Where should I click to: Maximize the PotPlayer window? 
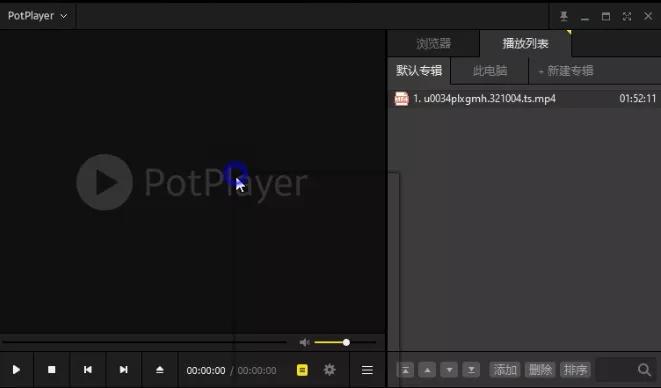click(606, 16)
